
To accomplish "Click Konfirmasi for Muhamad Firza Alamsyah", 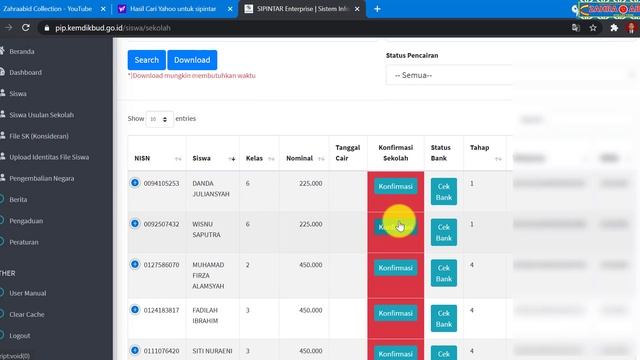I will point(396,268).
